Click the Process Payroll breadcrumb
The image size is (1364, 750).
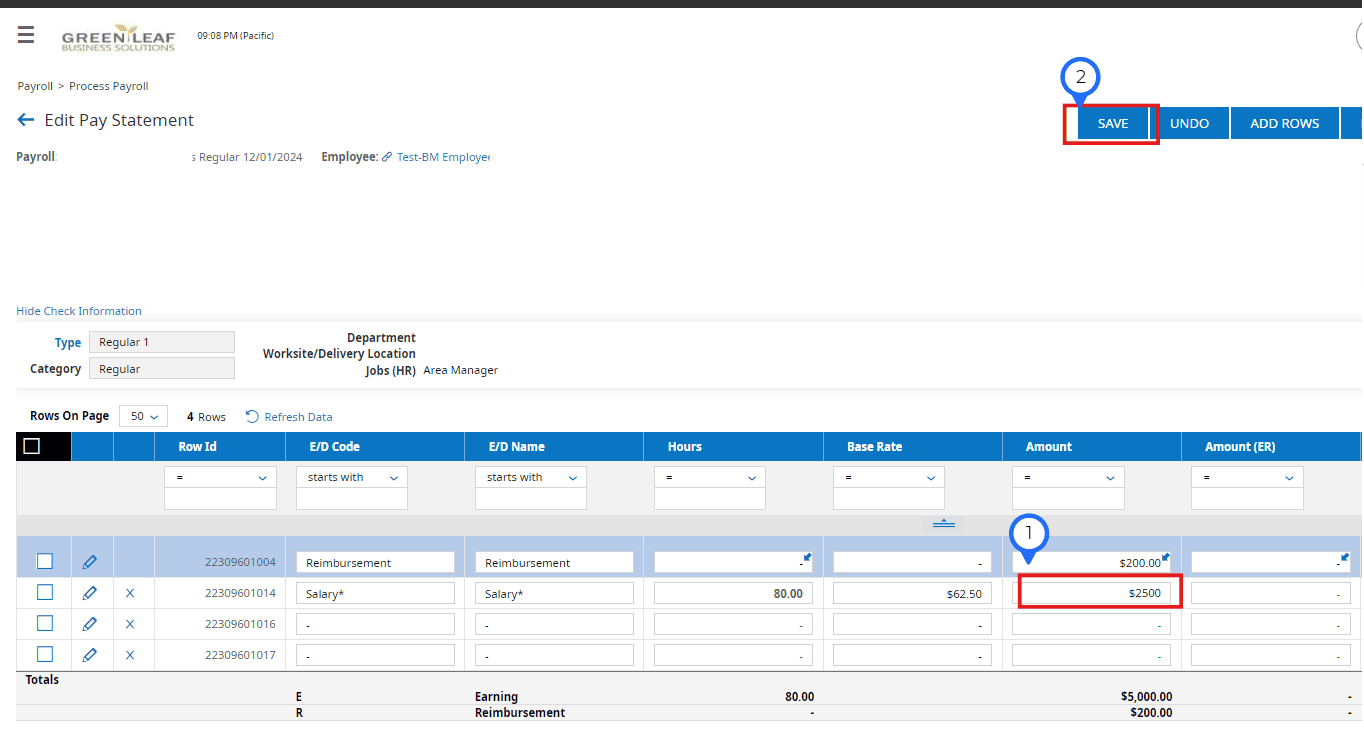[x=109, y=86]
